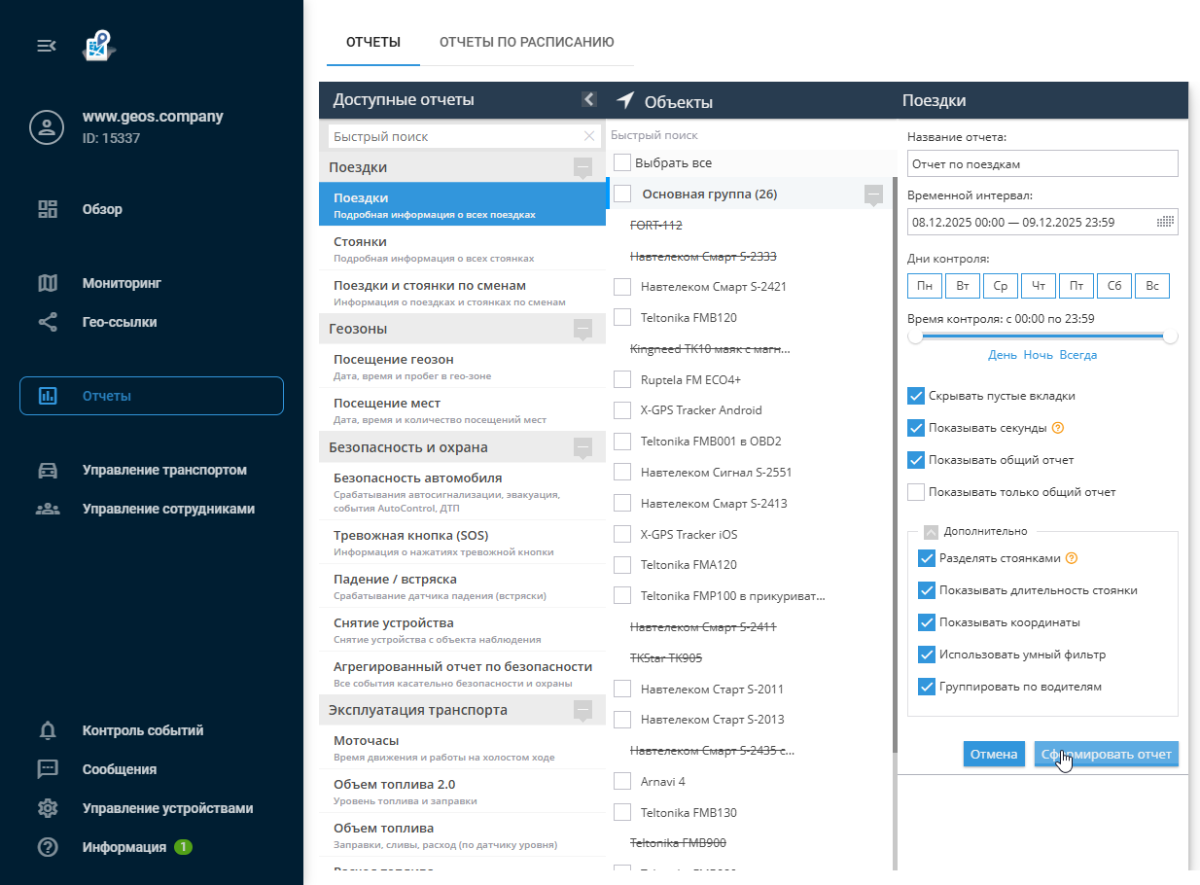Screen dimensions: 1200x885
Task: Click the Гео-ссылки share icon
Action: tap(47, 322)
